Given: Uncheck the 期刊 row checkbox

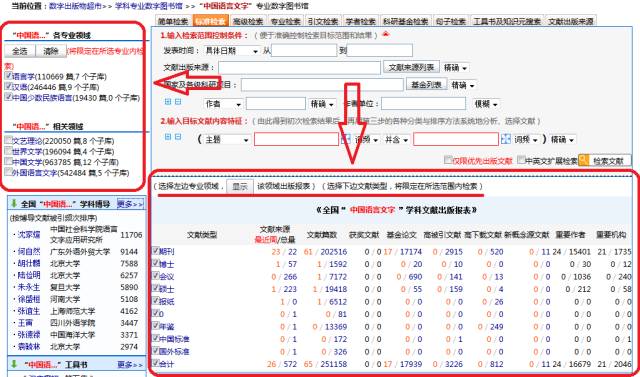Looking at the screenshot, I should click(155, 251).
